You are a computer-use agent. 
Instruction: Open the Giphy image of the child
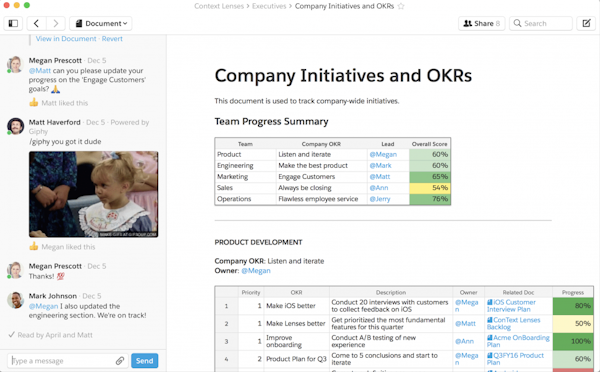[93, 194]
